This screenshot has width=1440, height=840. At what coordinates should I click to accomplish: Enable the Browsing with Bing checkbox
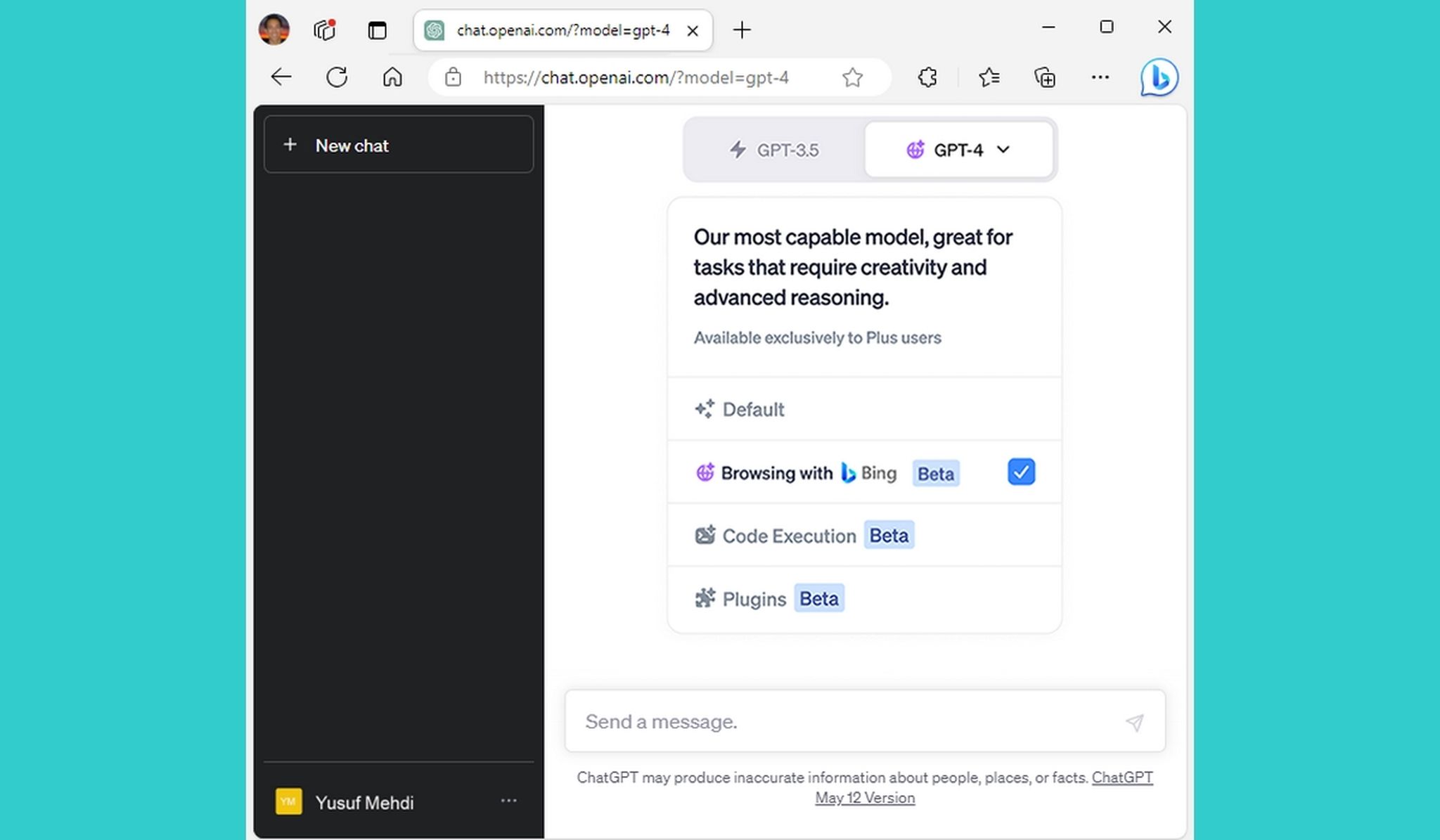coord(1021,472)
